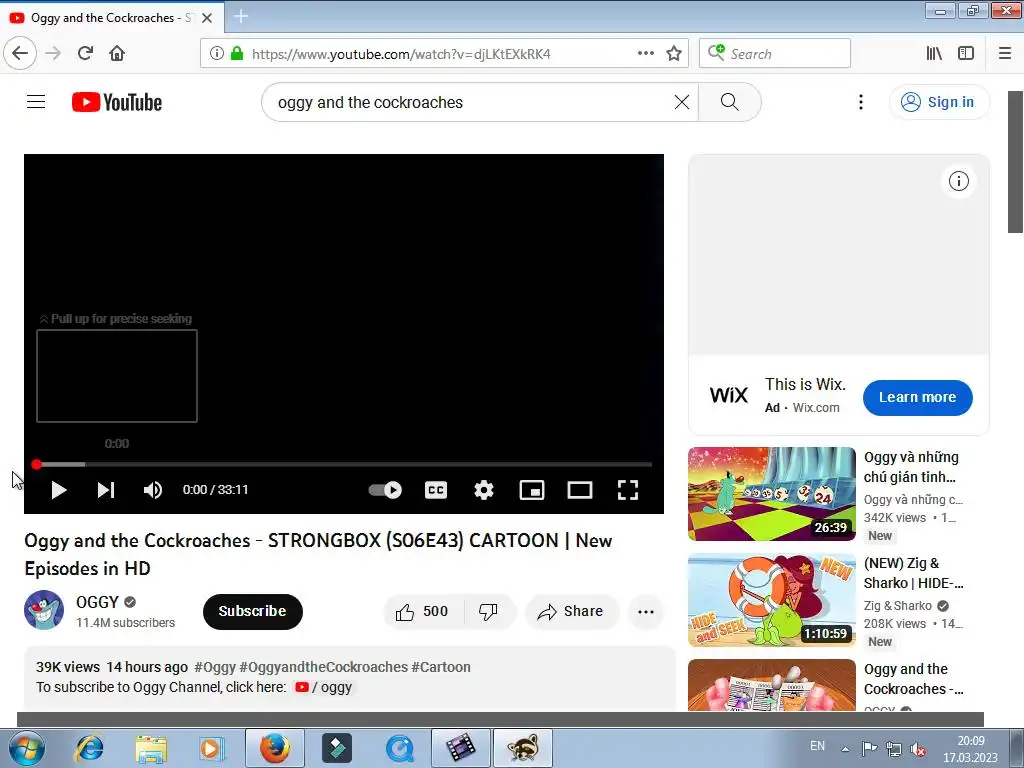Open YouTube settings three-dot menu
The image size is (1024, 768).
click(x=861, y=102)
